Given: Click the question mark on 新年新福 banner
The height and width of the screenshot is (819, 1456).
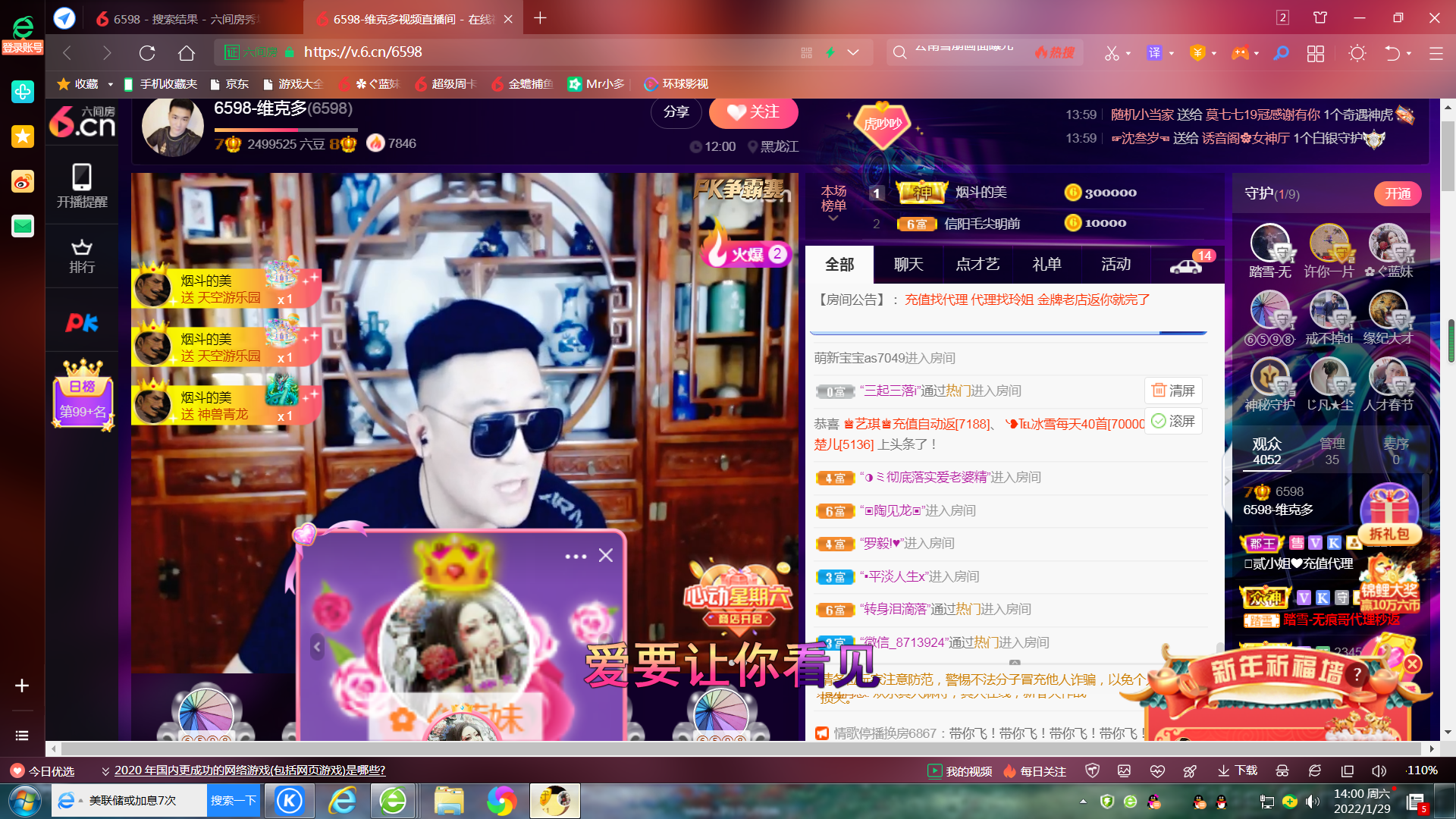Looking at the screenshot, I should 1357,673.
